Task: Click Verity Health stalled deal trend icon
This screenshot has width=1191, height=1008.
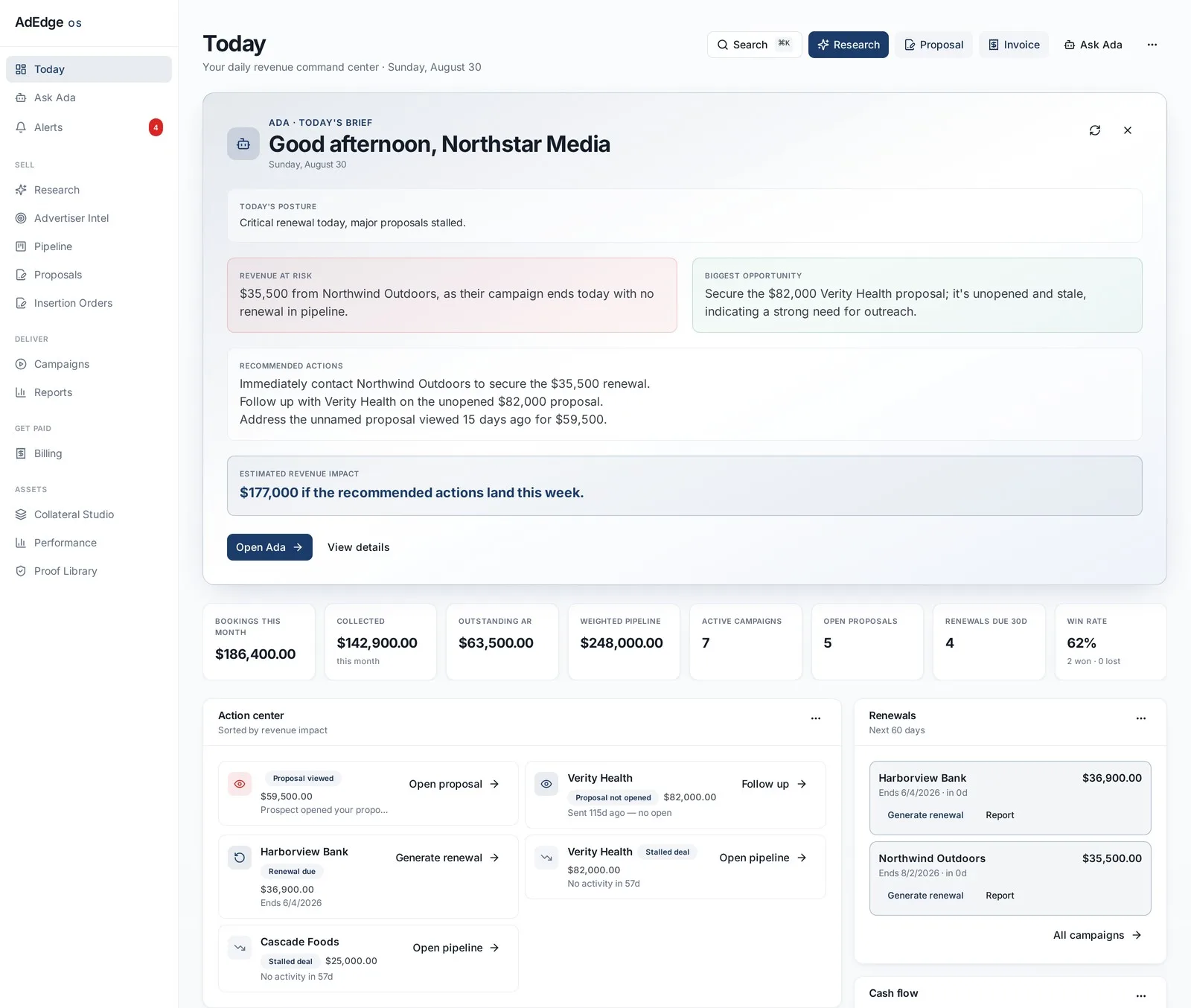Action: 546,858
